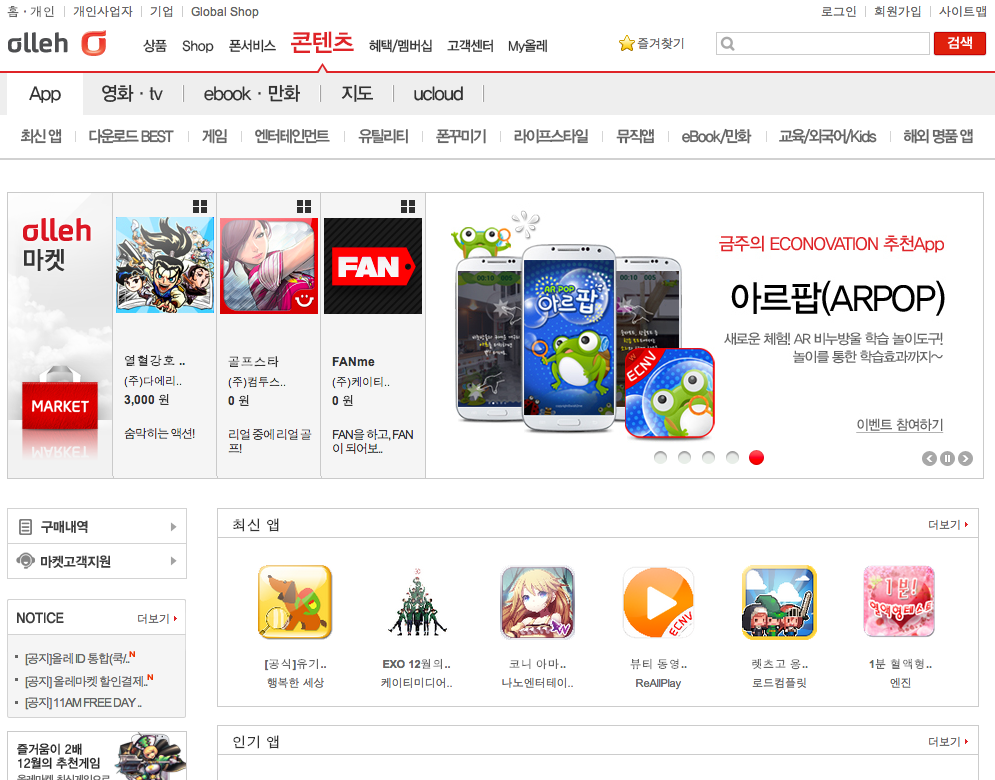Open the ReAllPlay orange play app icon

tap(658, 602)
